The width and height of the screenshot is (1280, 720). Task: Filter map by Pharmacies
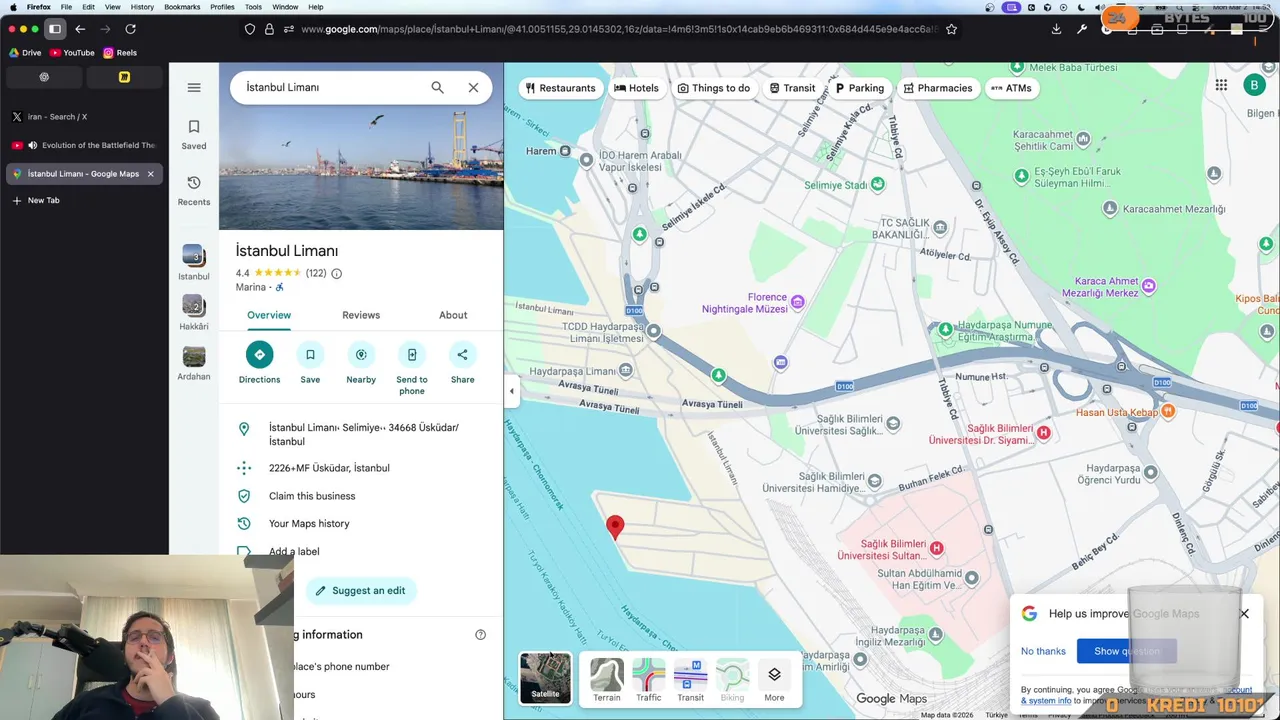click(937, 88)
